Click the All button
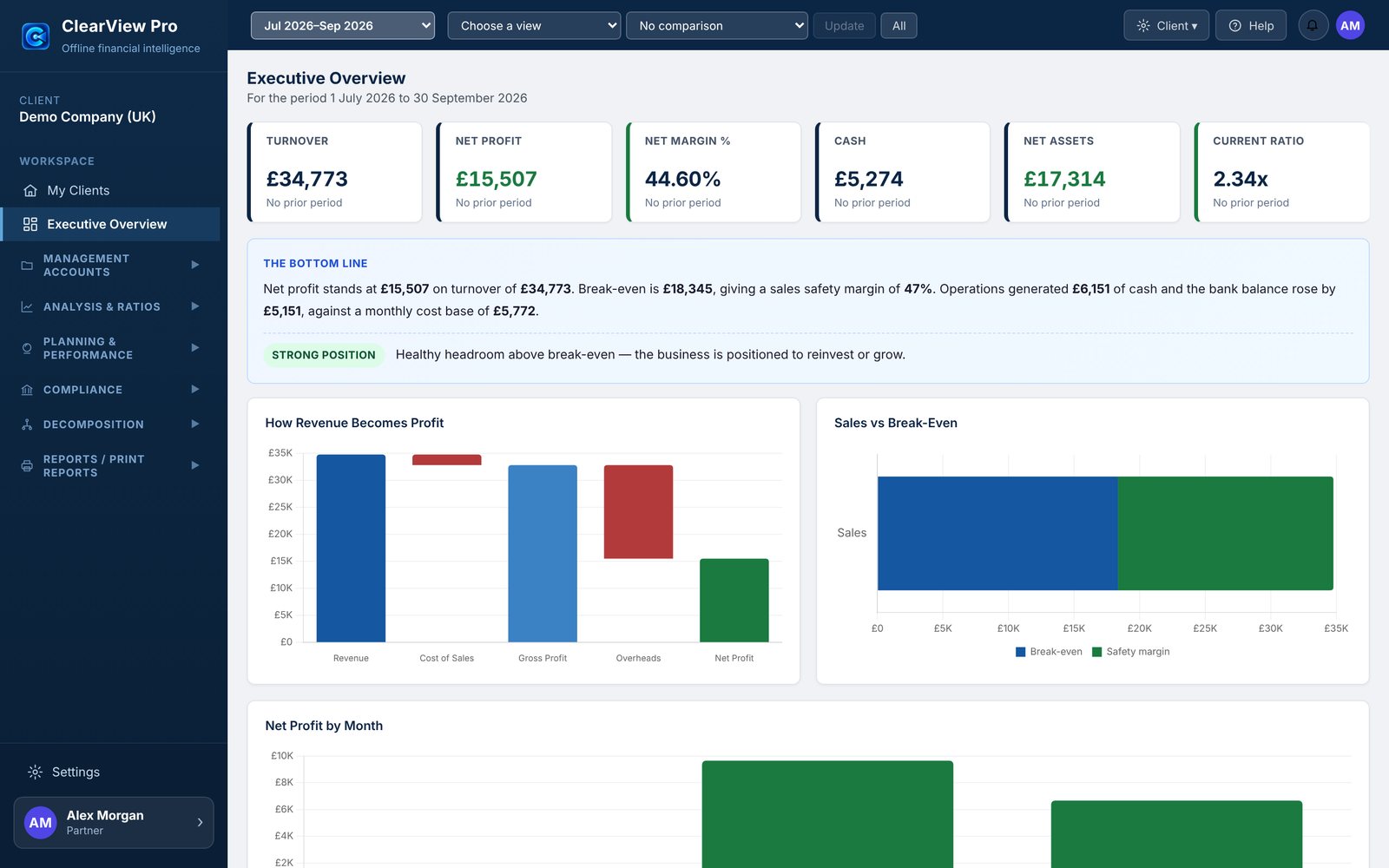The height and width of the screenshot is (868, 1389). click(899, 26)
